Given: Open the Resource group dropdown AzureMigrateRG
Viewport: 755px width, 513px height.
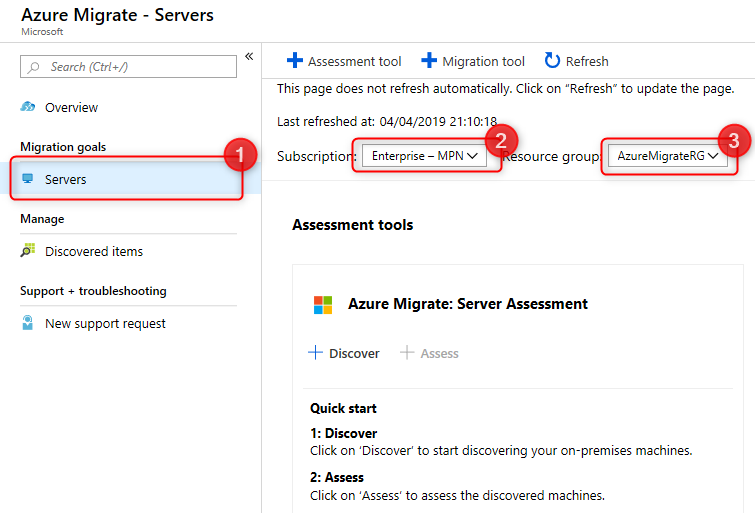Looking at the screenshot, I should click(x=668, y=156).
